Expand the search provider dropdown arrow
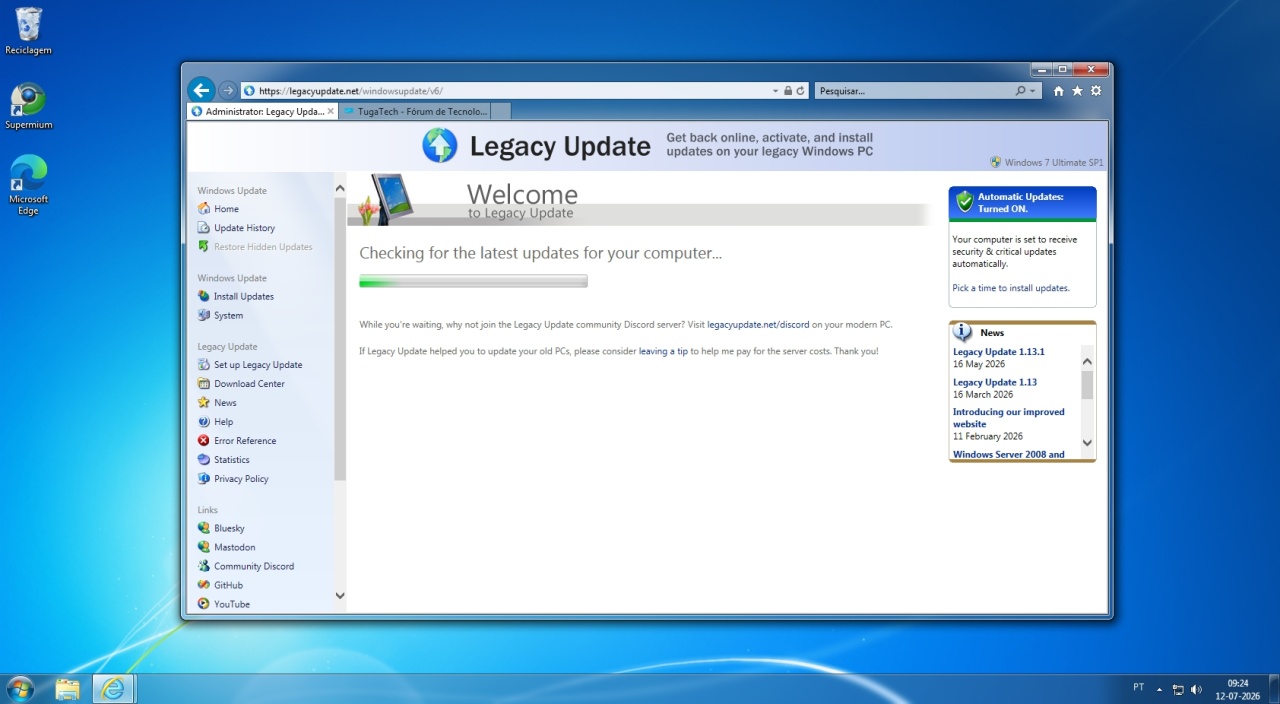This screenshot has height=704, width=1280. pyautogui.click(x=1033, y=91)
